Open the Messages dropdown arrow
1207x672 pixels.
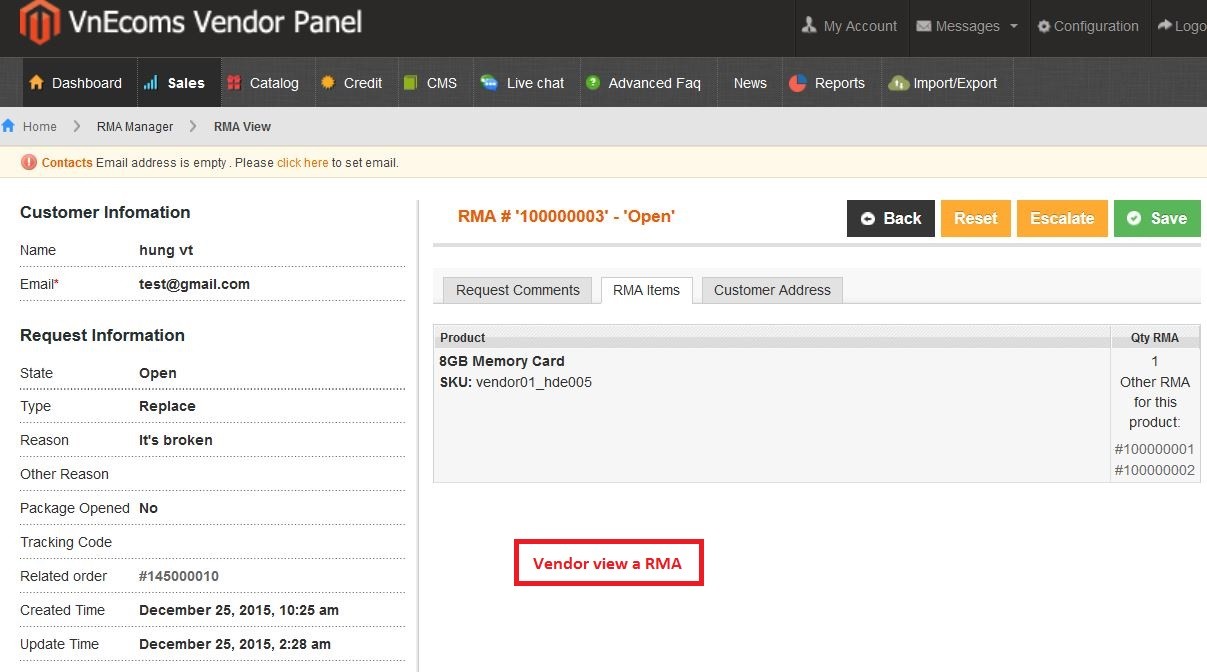(x=1013, y=26)
